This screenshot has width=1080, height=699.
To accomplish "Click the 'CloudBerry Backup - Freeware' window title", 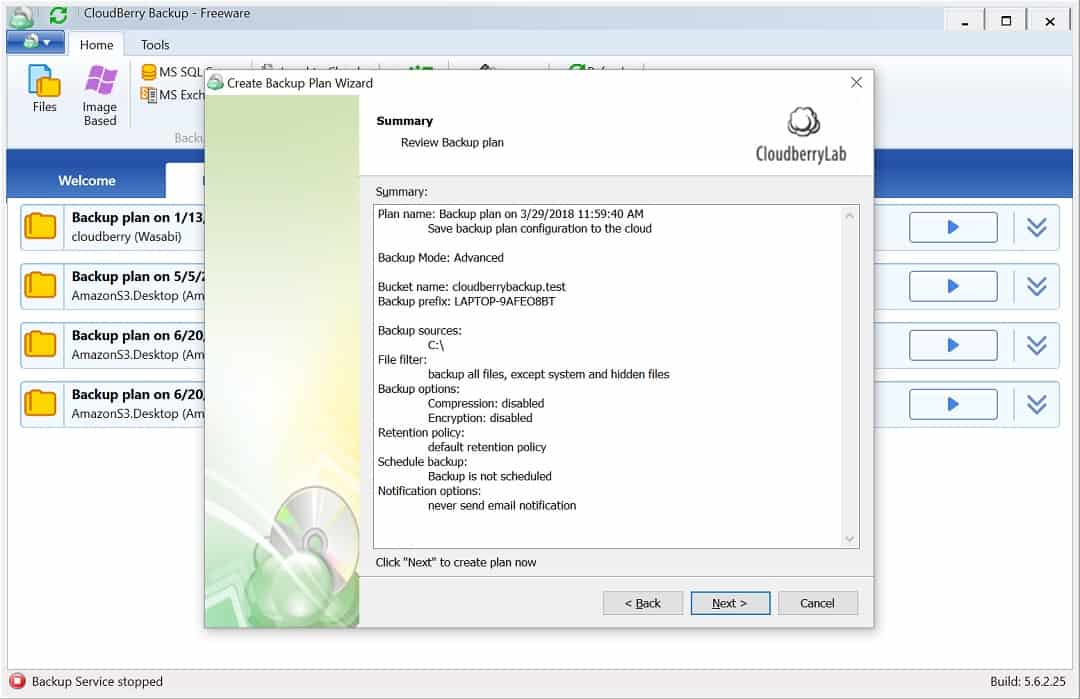I will tap(167, 14).
